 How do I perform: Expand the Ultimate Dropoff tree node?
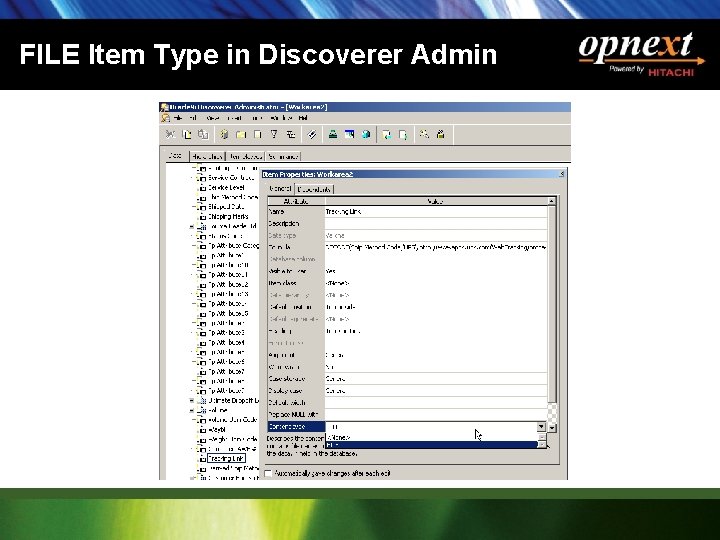(192, 401)
